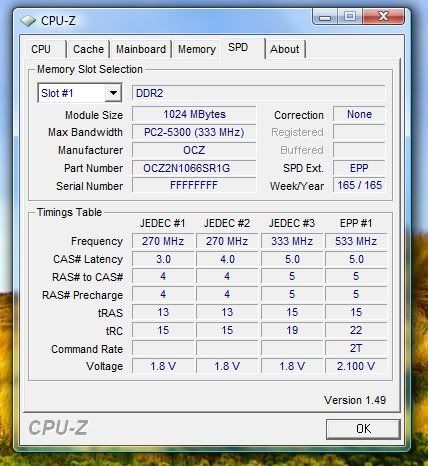
Task: Switch to the Mainboard tab
Action: point(141,49)
